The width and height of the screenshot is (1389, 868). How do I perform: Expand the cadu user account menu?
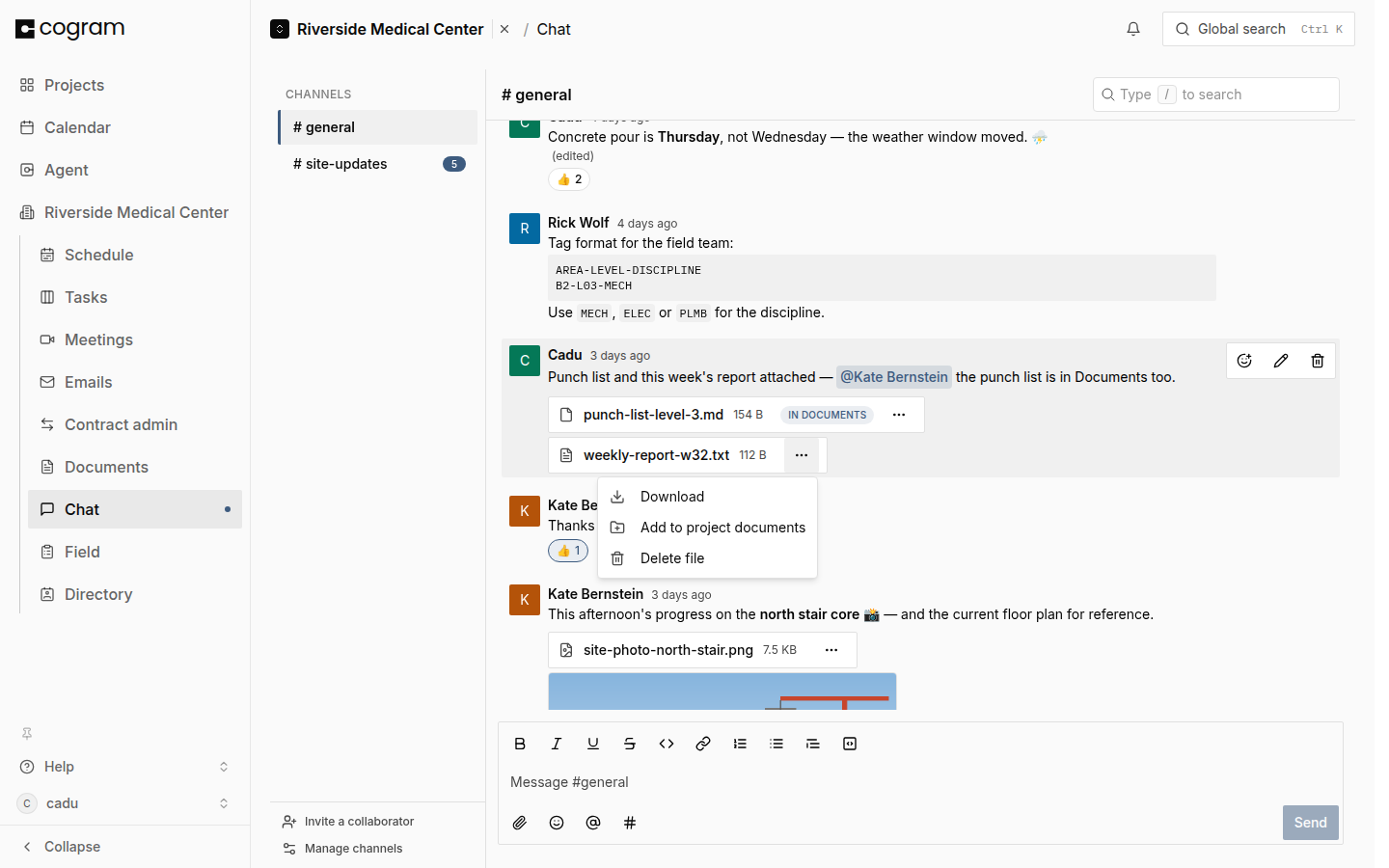pos(125,803)
